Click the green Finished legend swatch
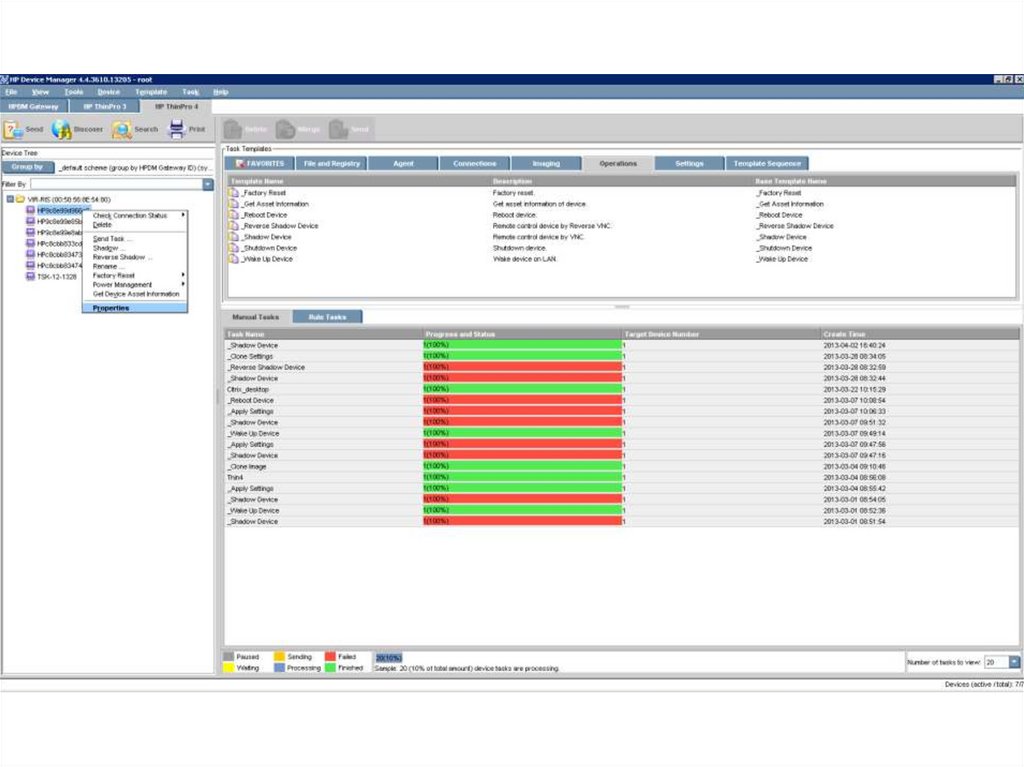 [x=330, y=668]
